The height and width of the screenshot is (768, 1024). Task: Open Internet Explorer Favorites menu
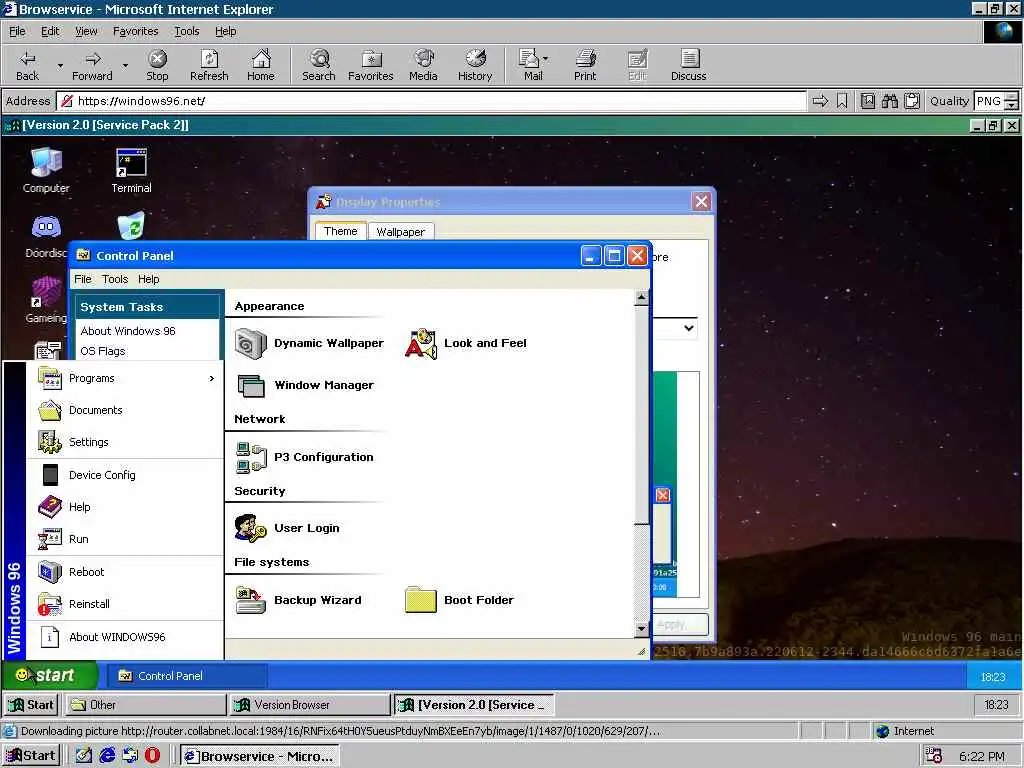[135, 31]
